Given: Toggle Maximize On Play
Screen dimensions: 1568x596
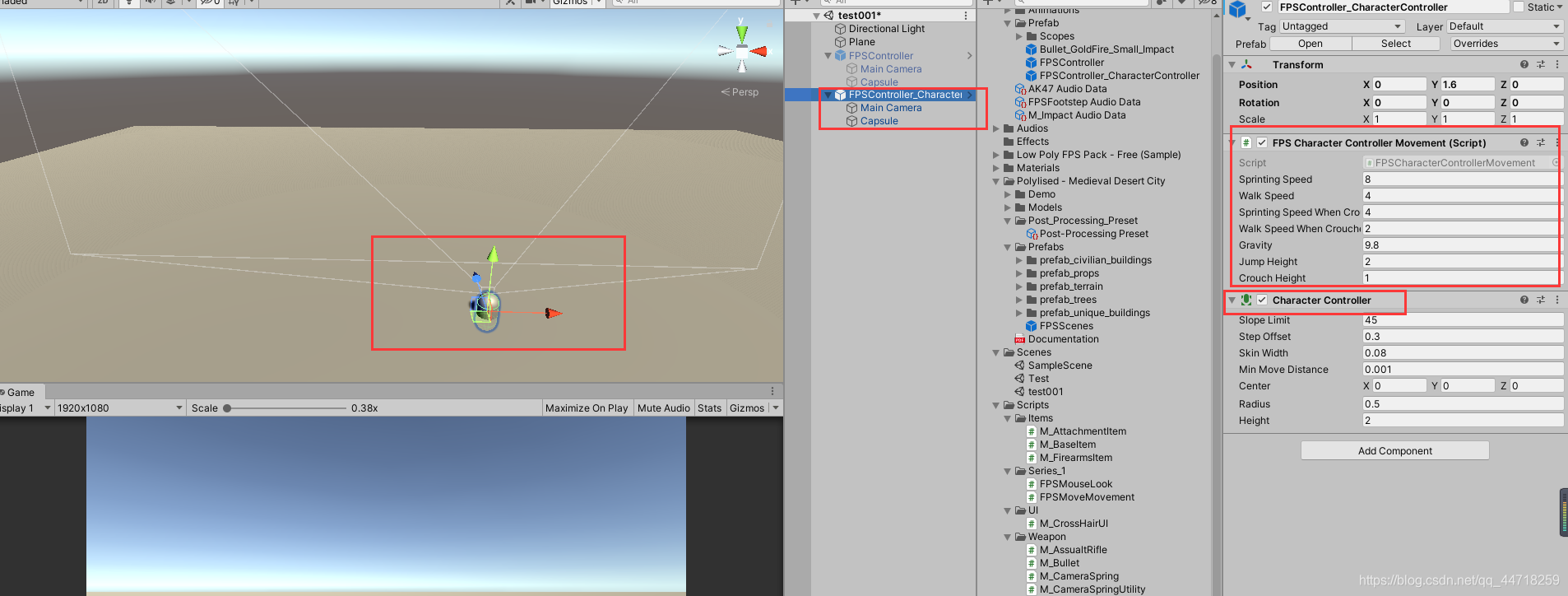Looking at the screenshot, I should [587, 407].
